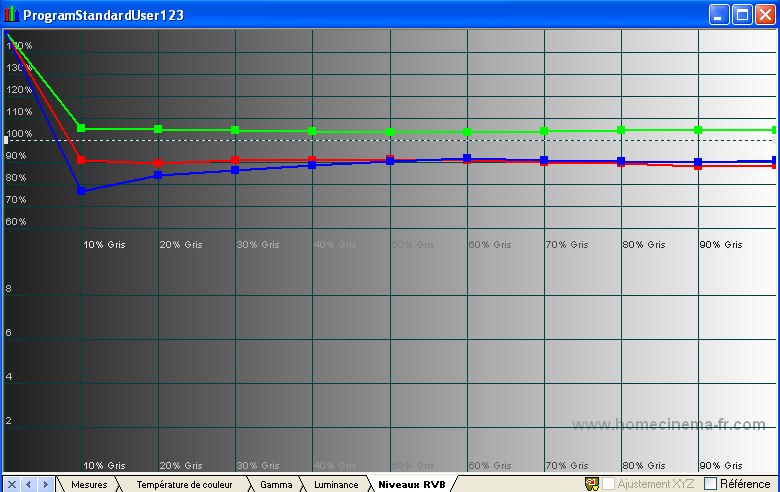Click the blue data point at 20% Gris
The height and width of the screenshot is (492, 780).
pos(158,175)
